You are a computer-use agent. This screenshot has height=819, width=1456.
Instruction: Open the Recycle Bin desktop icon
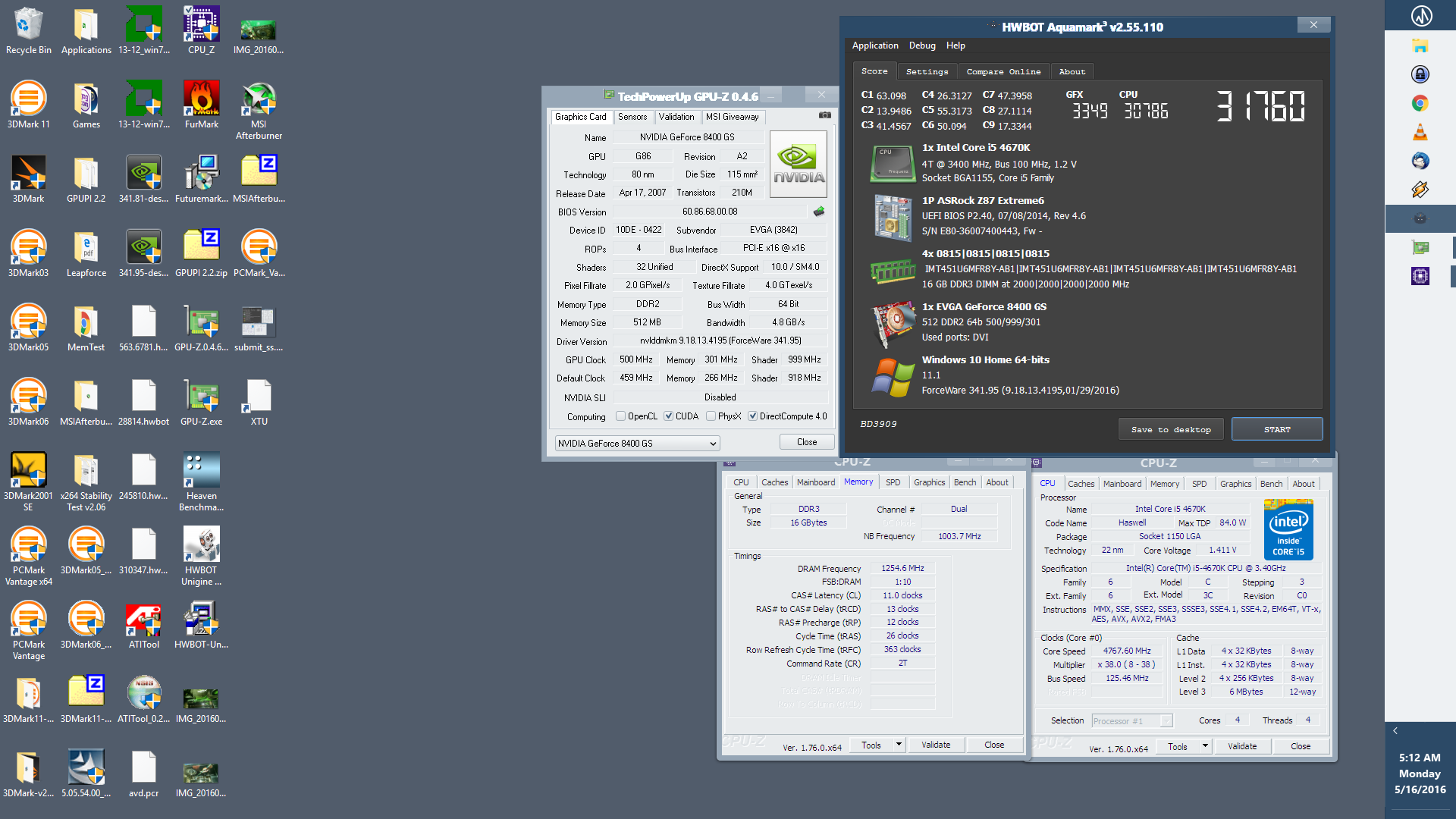point(29,31)
